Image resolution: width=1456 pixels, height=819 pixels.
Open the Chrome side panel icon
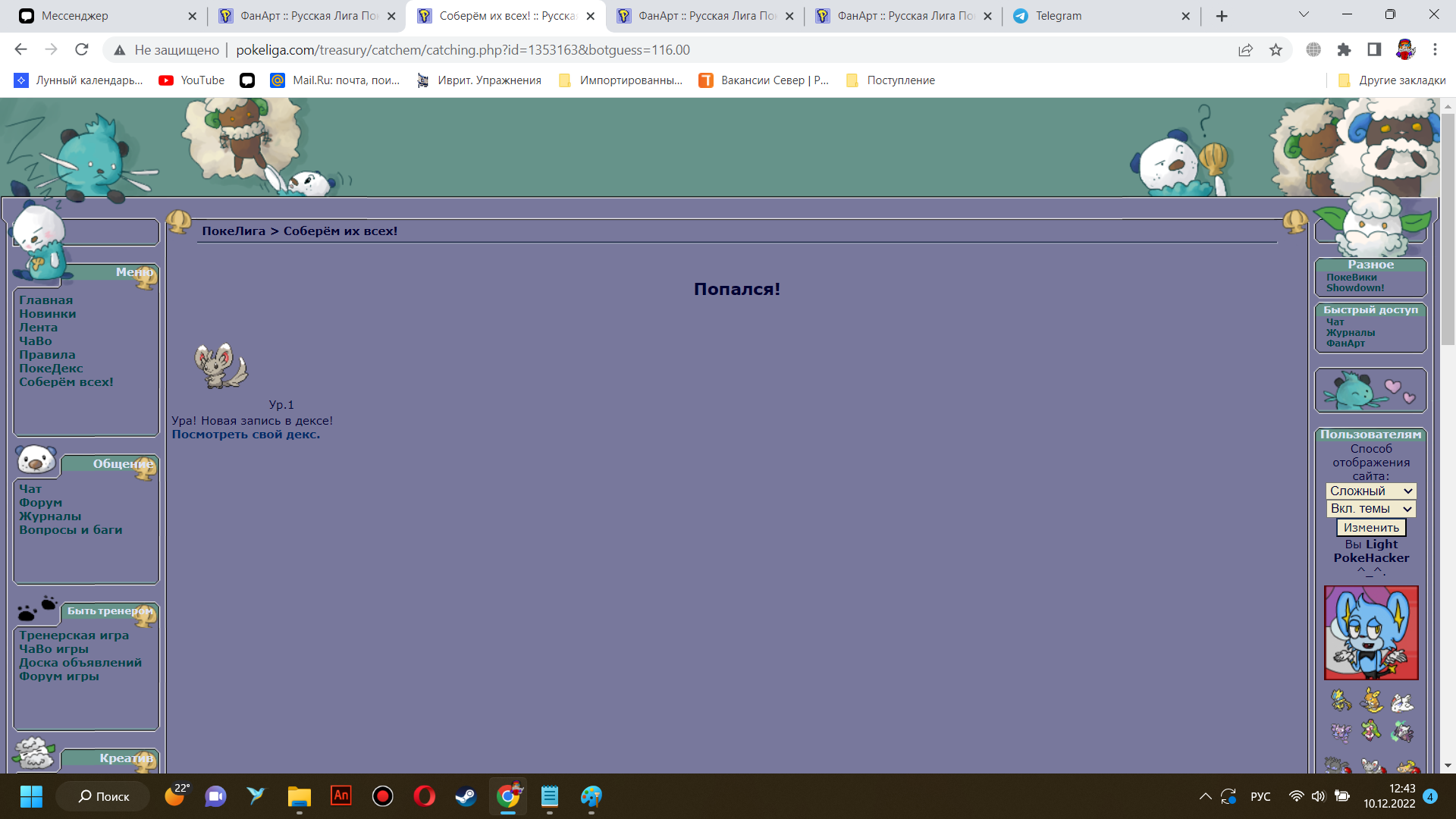[1374, 49]
